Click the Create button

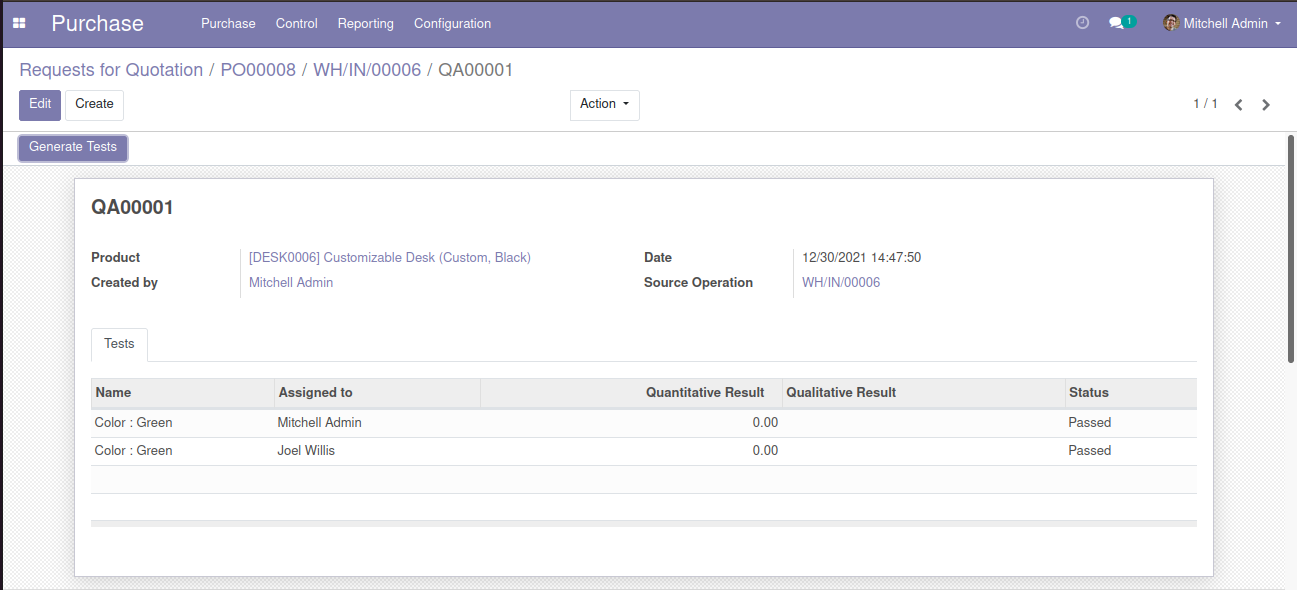tap(94, 104)
